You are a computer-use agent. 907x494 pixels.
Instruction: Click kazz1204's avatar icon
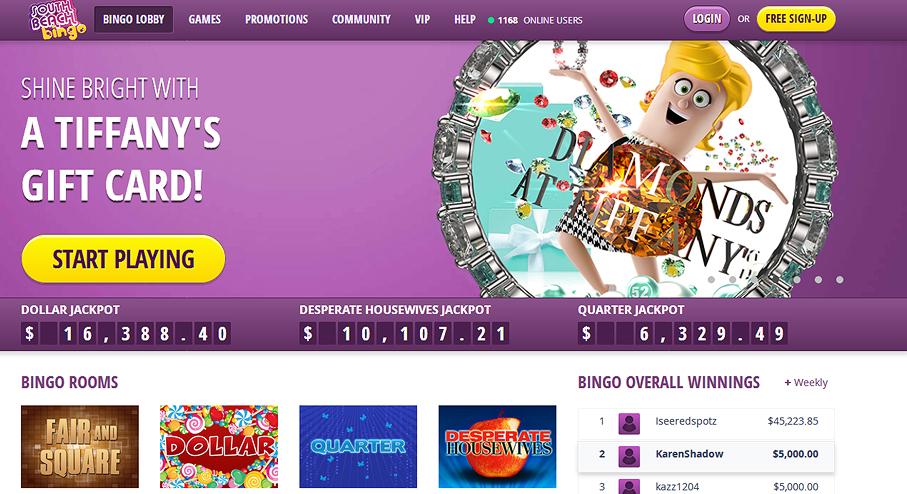tap(629, 487)
